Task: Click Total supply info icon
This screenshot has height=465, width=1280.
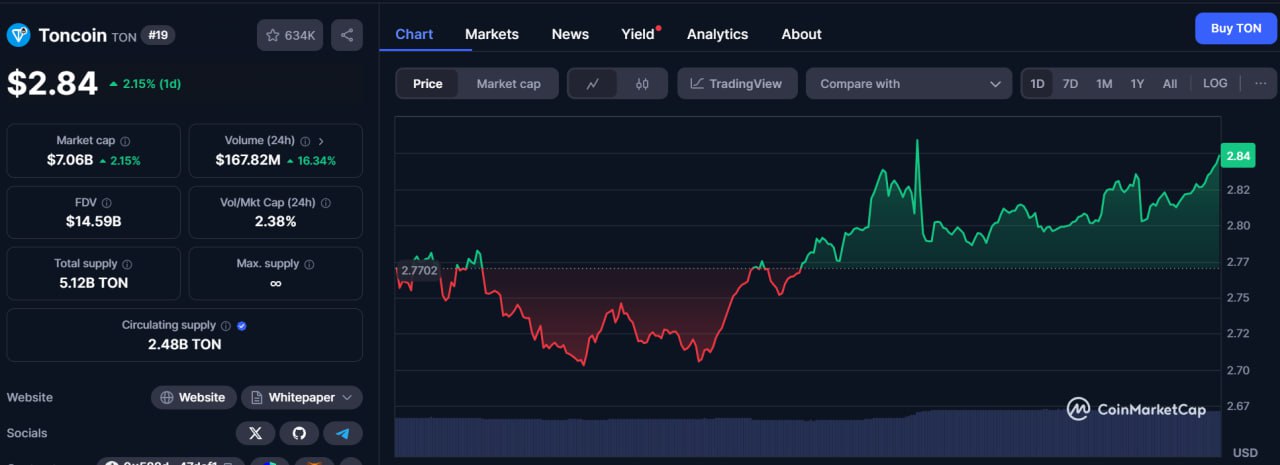Action: tap(127, 264)
